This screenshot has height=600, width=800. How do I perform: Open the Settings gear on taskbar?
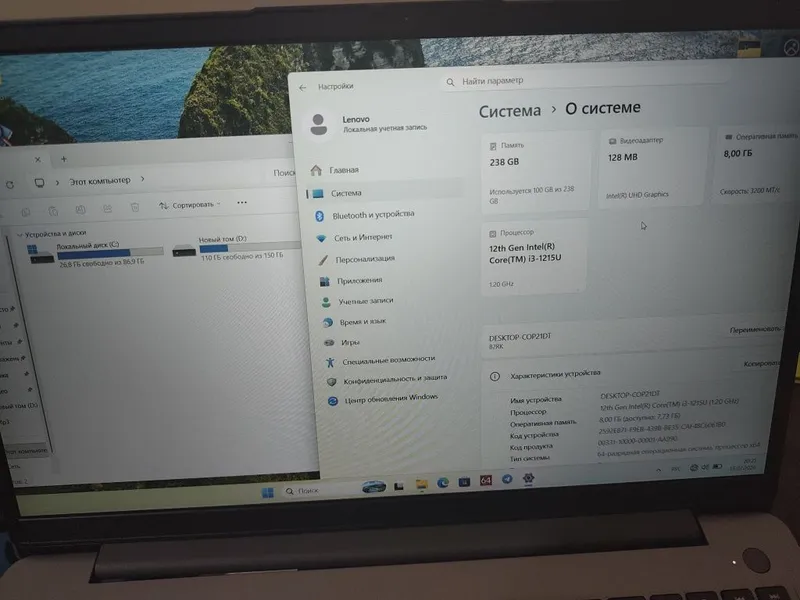(529, 478)
